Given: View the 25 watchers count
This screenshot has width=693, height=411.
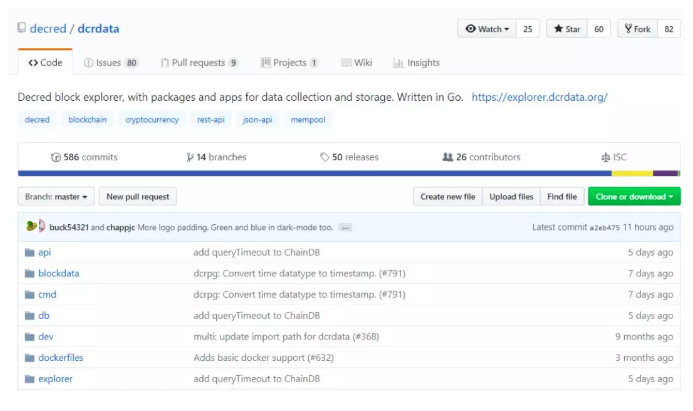Looking at the screenshot, I should tap(528, 29).
